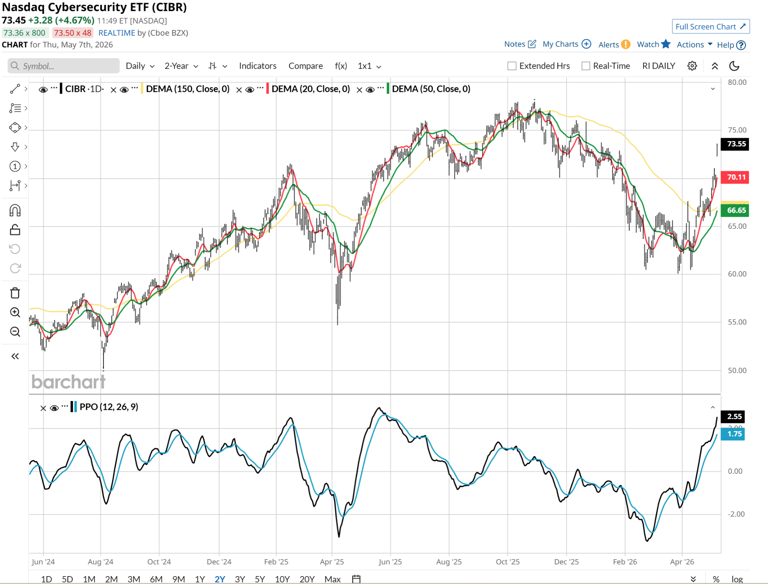Screen dimensions: 768x584
Task: Open chart settings gear icon
Action: click(x=692, y=66)
